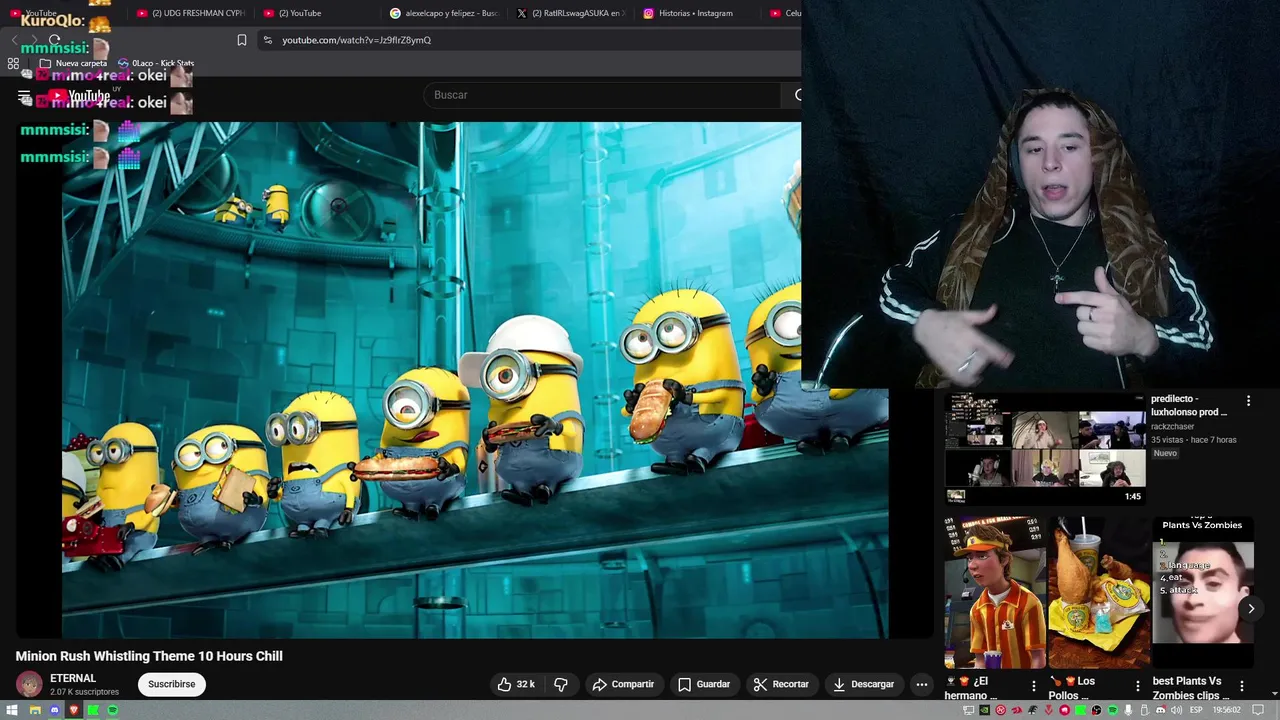The height and width of the screenshot is (720, 1280).
Task: Open the Recortar clip tool
Action: tap(781, 684)
